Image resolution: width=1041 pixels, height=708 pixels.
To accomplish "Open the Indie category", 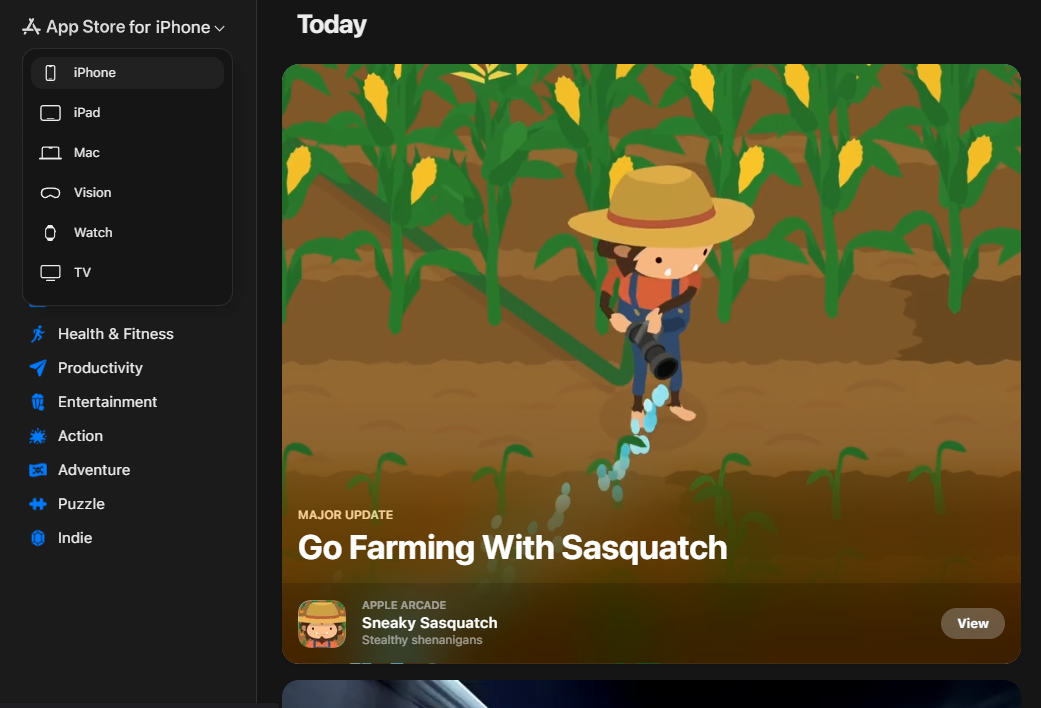I will (75, 538).
